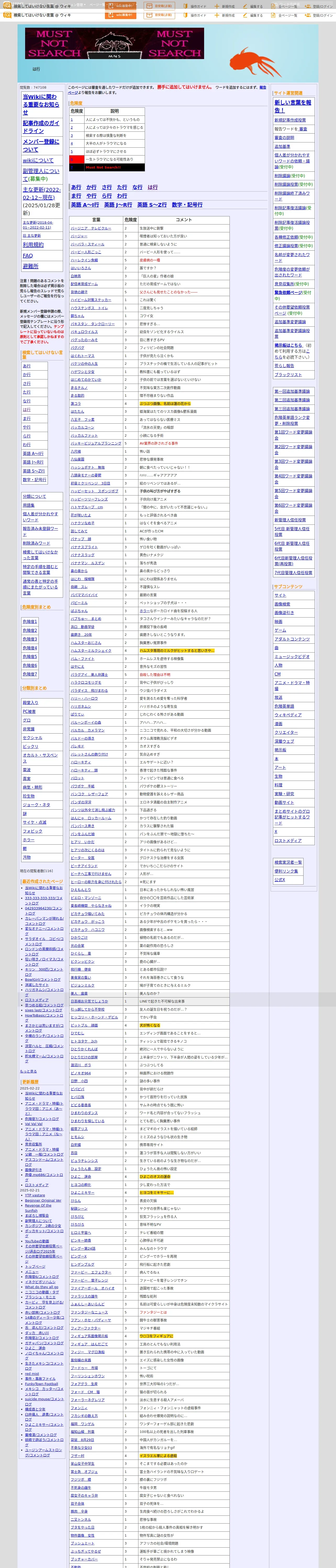Screen dimensions: 336x1568
Task: Open the 追加基準 link
Action: pyautogui.click(x=282, y=147)
